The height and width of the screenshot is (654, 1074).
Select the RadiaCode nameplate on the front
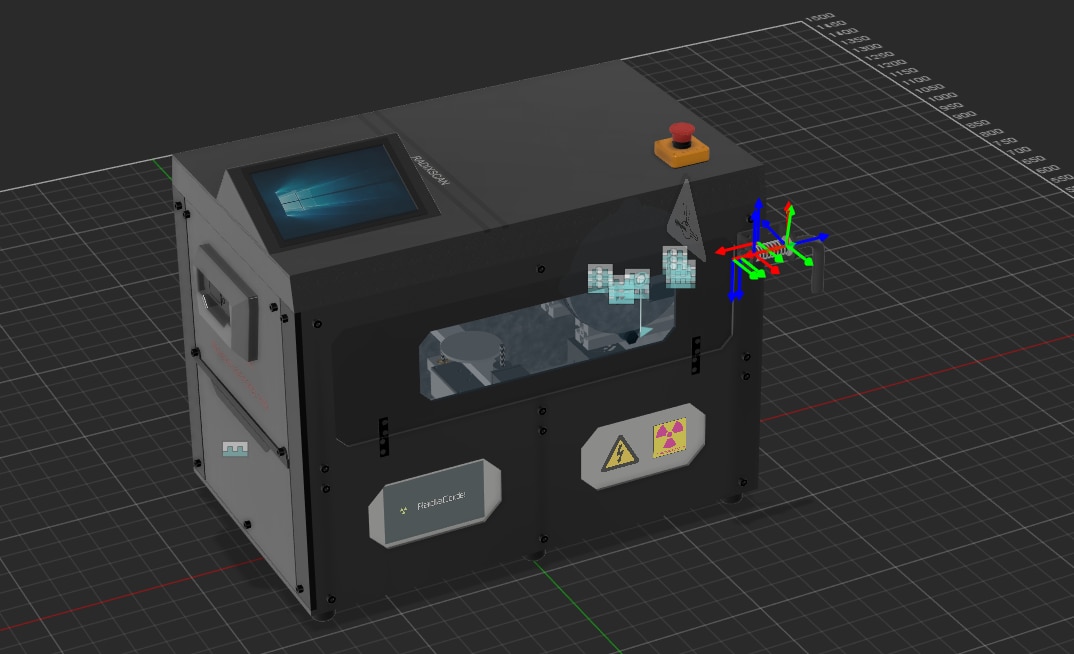436,503
